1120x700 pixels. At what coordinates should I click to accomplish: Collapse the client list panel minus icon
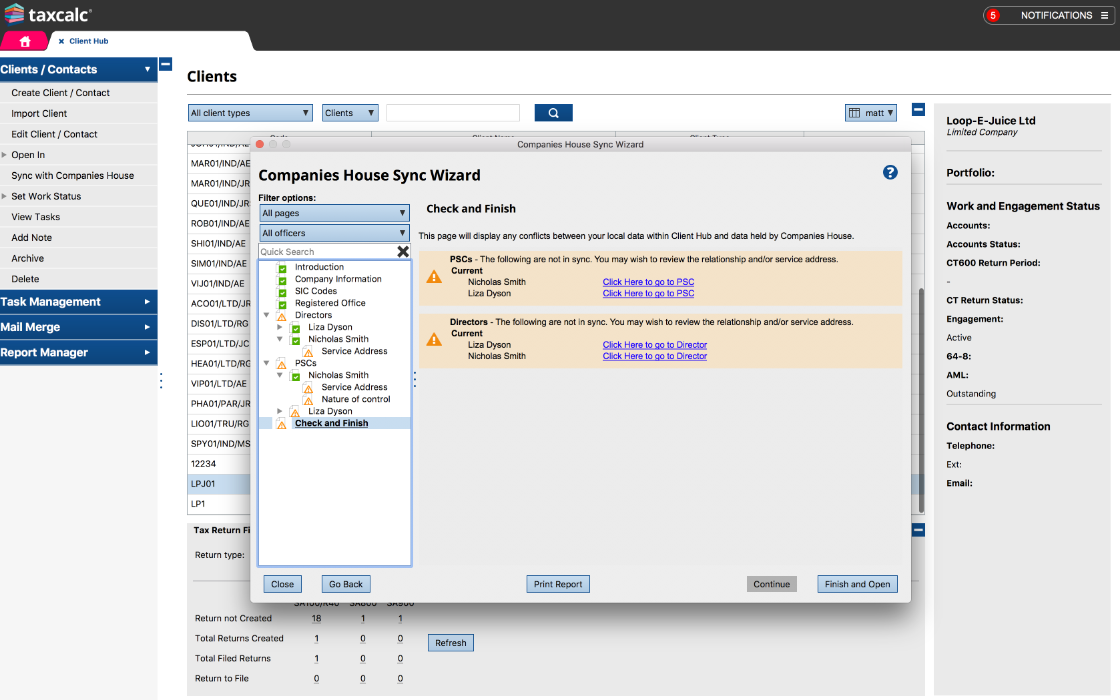[x=919, y=109]
